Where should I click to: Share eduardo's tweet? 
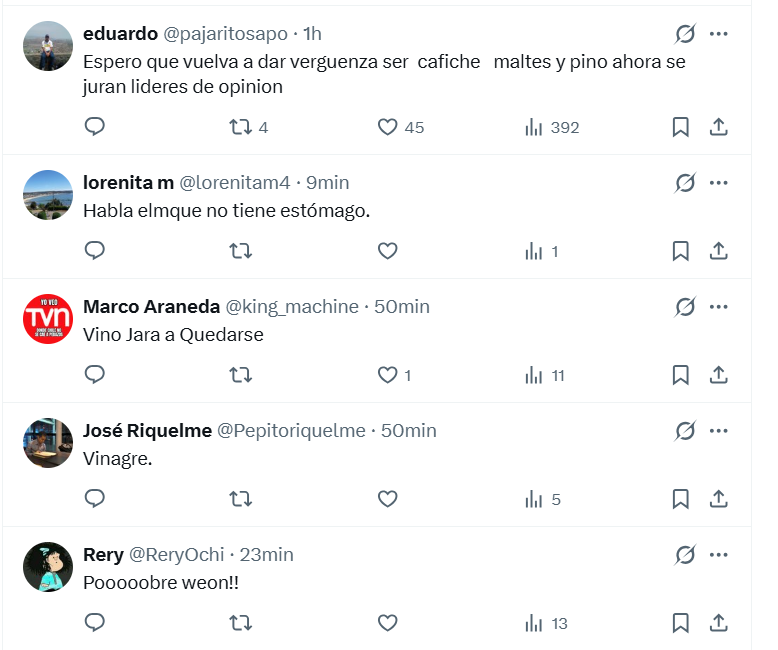point(718,127)
